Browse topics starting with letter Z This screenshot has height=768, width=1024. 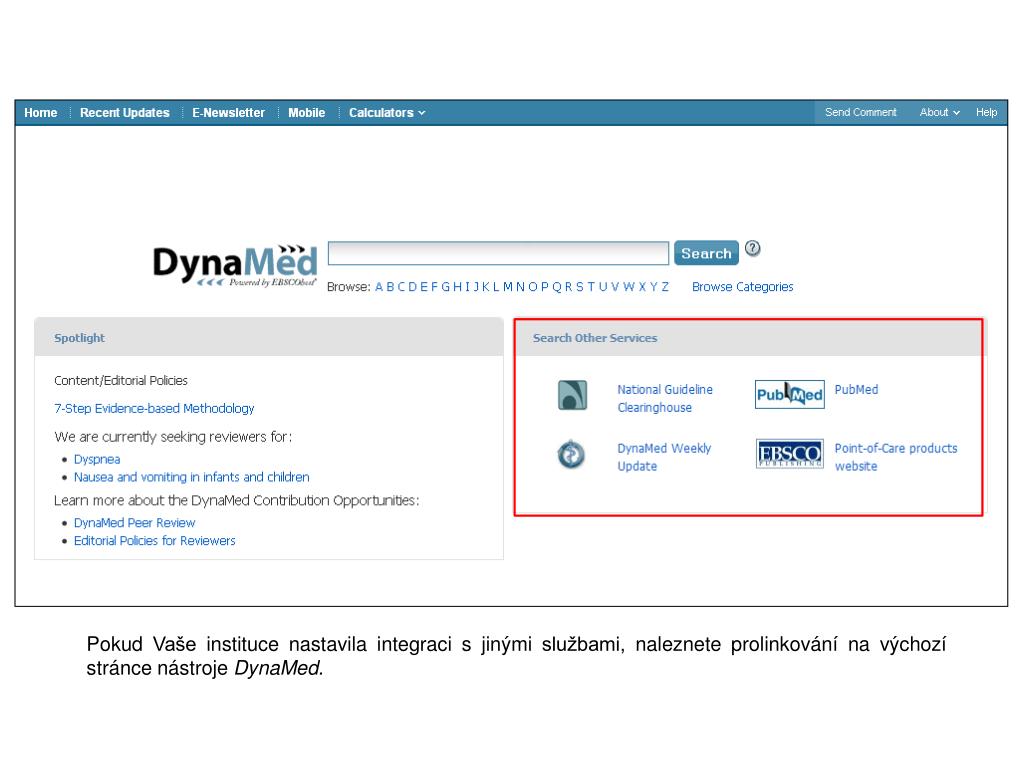coord(665,287)
